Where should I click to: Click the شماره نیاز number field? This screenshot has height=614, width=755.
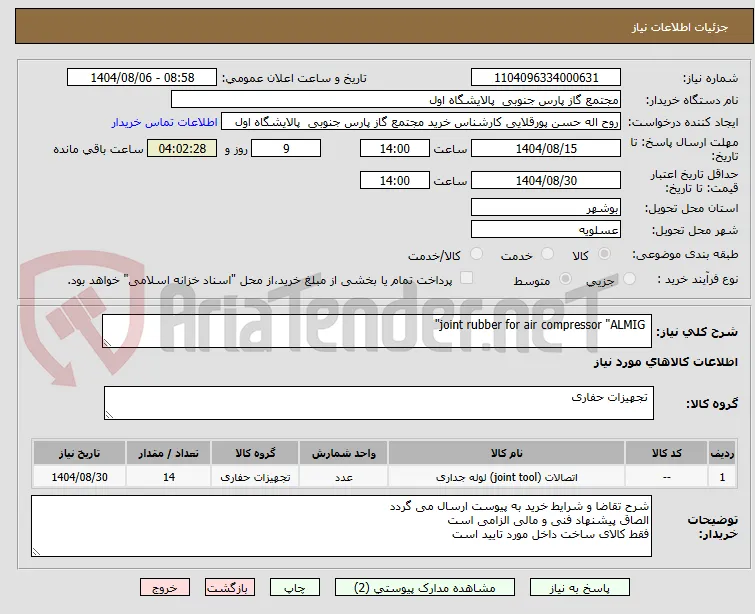click(546, 78)
